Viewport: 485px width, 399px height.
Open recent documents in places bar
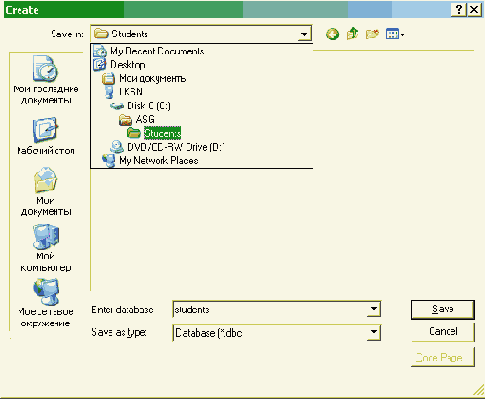click(46, 80)
